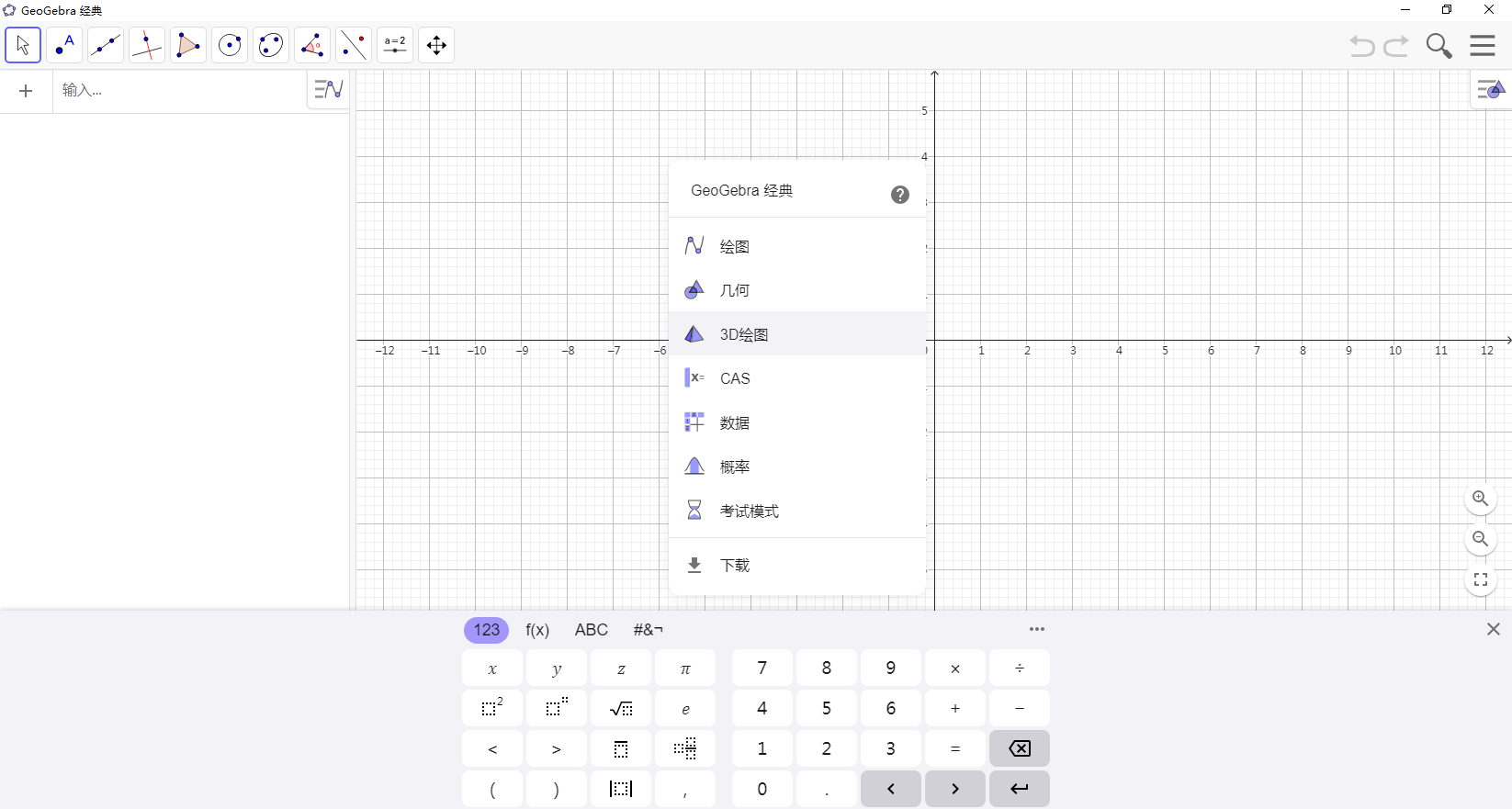Screen dimensions: 1512x809
Task: Select the Move arrow tool
Action: (x=23, y=45)
